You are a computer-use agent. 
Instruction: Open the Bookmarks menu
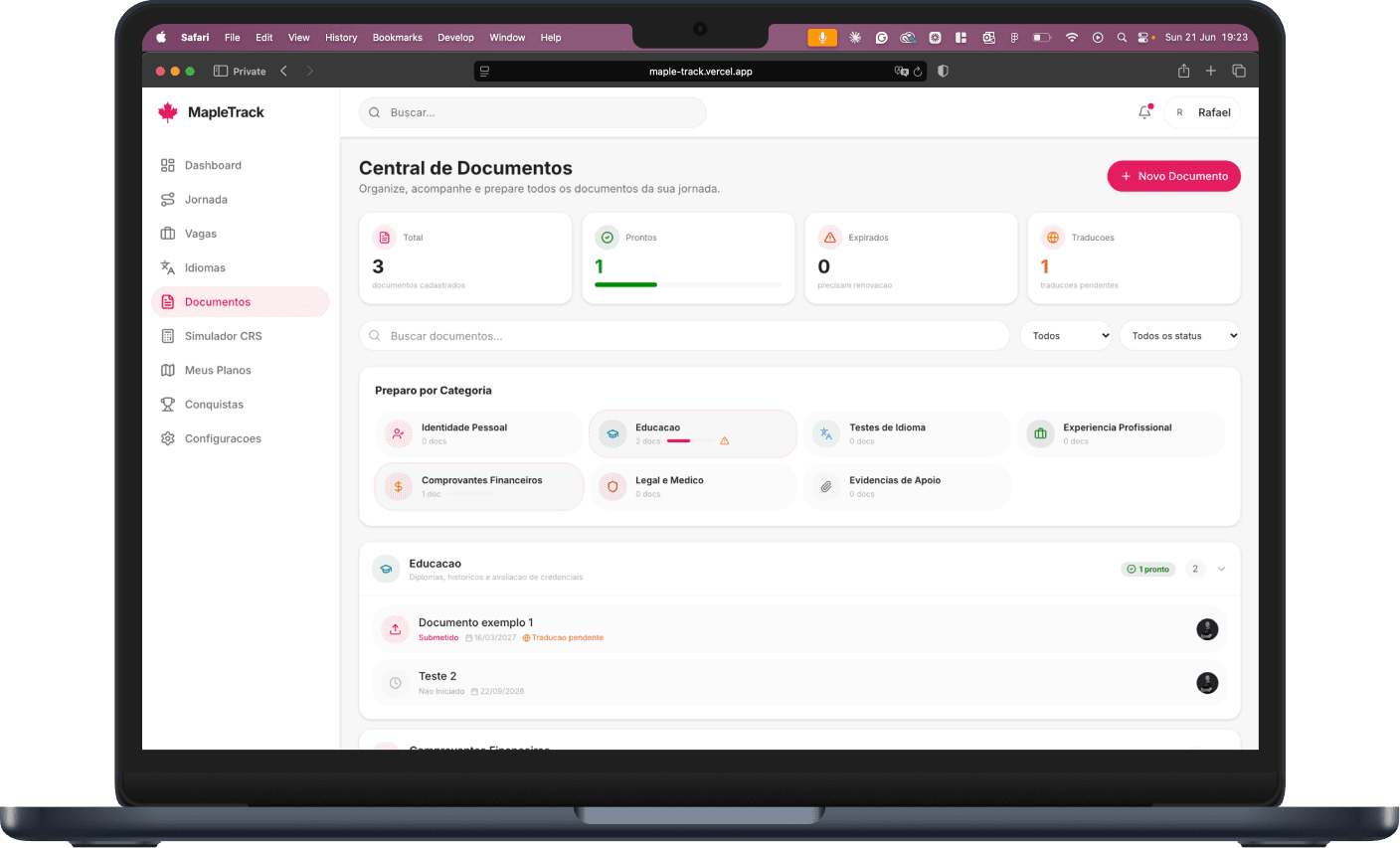pos(398,38)
